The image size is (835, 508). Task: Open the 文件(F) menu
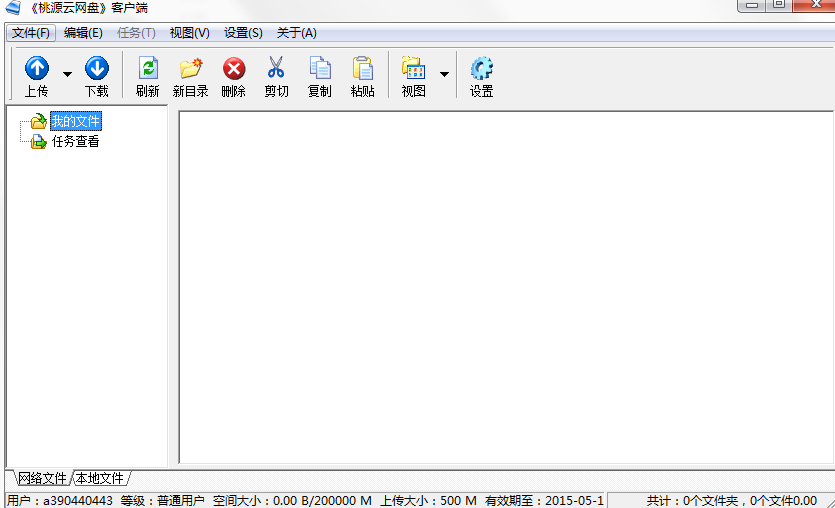[x=31, y=33]
